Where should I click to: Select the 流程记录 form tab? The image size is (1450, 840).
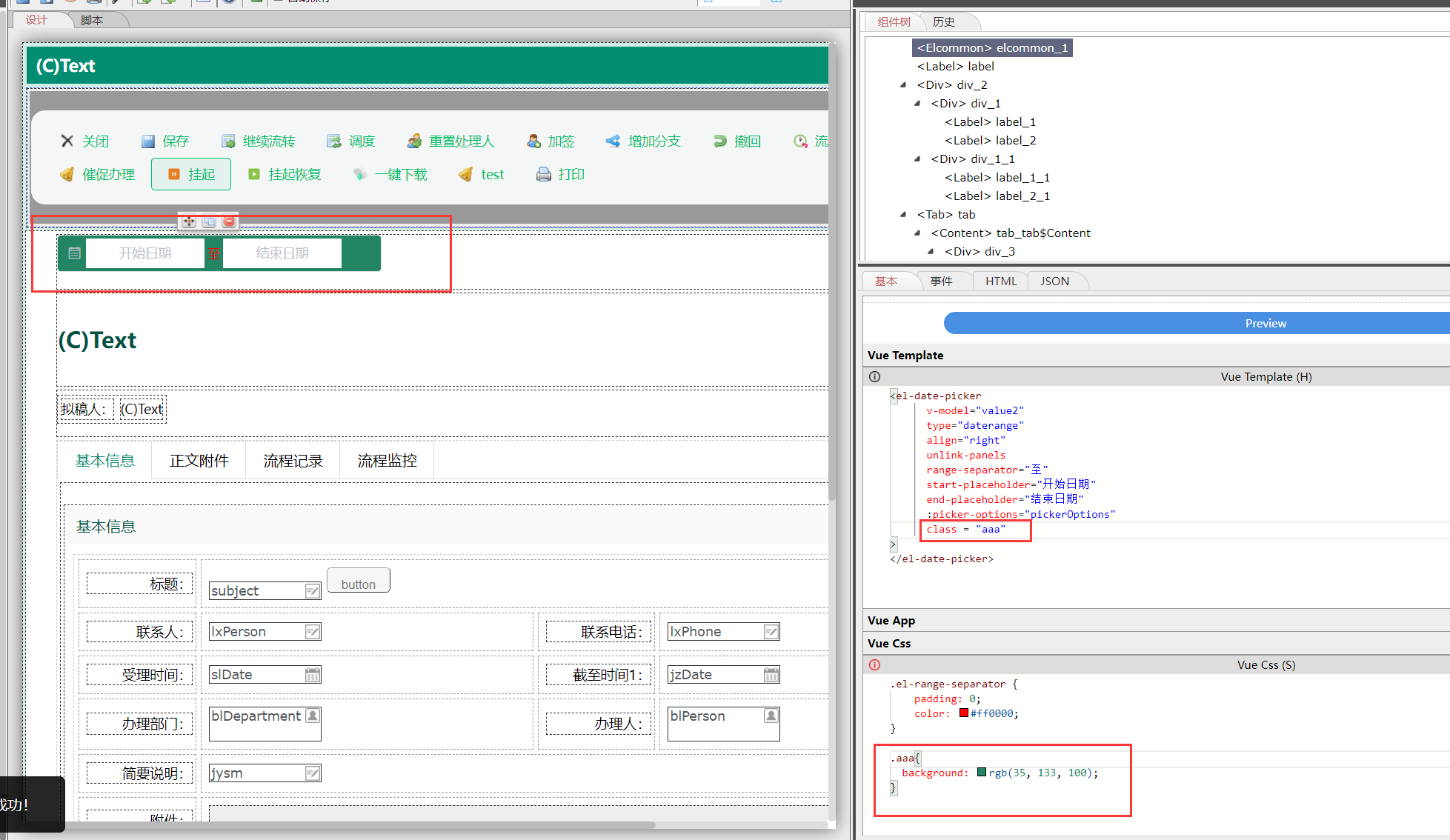click(x=293, y=461)
